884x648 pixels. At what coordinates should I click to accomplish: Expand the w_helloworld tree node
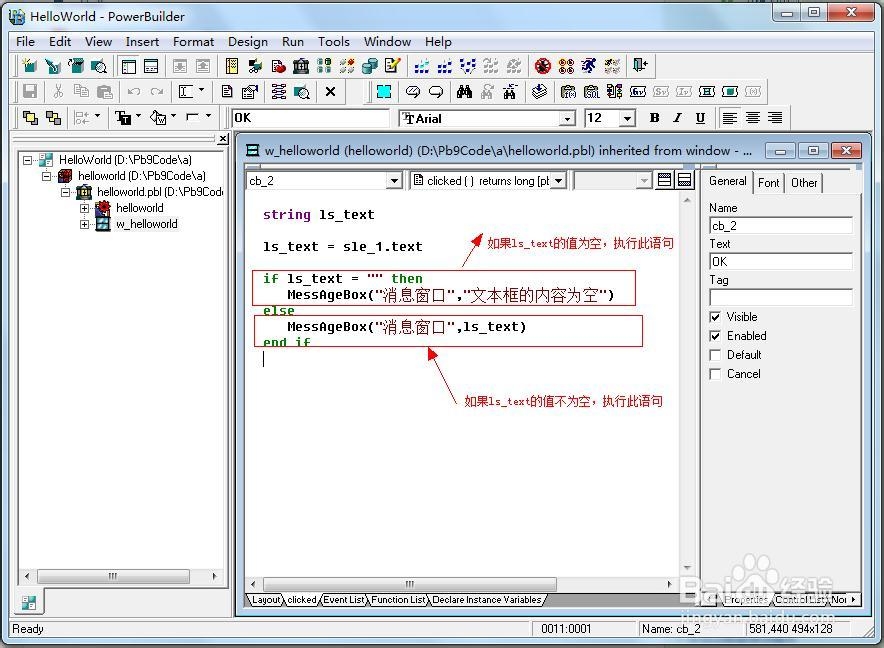point(84,224)
